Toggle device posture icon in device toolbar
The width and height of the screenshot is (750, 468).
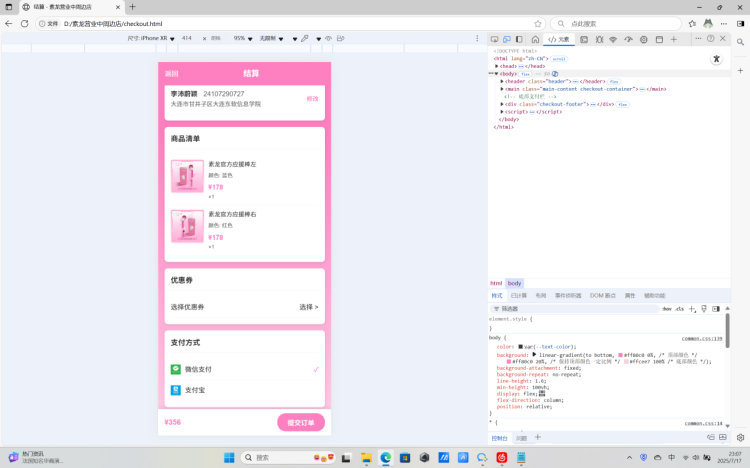pos(341,38)
